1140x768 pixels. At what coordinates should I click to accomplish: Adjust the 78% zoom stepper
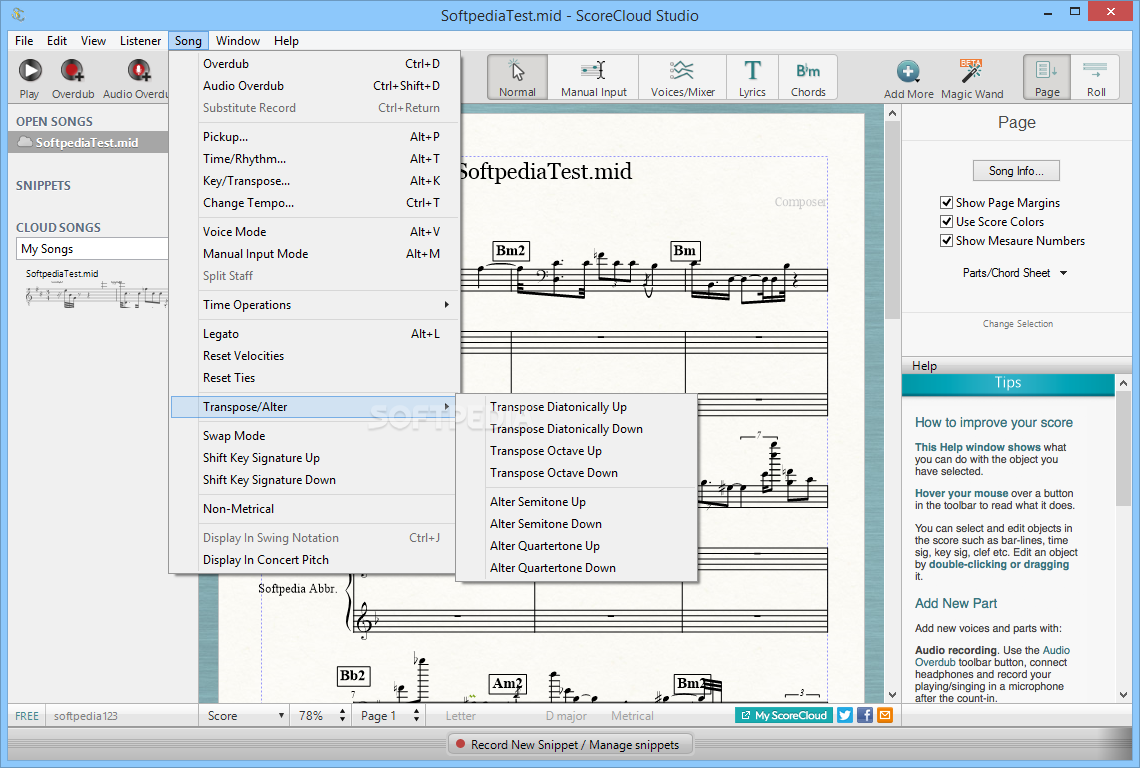pos(342,716)
